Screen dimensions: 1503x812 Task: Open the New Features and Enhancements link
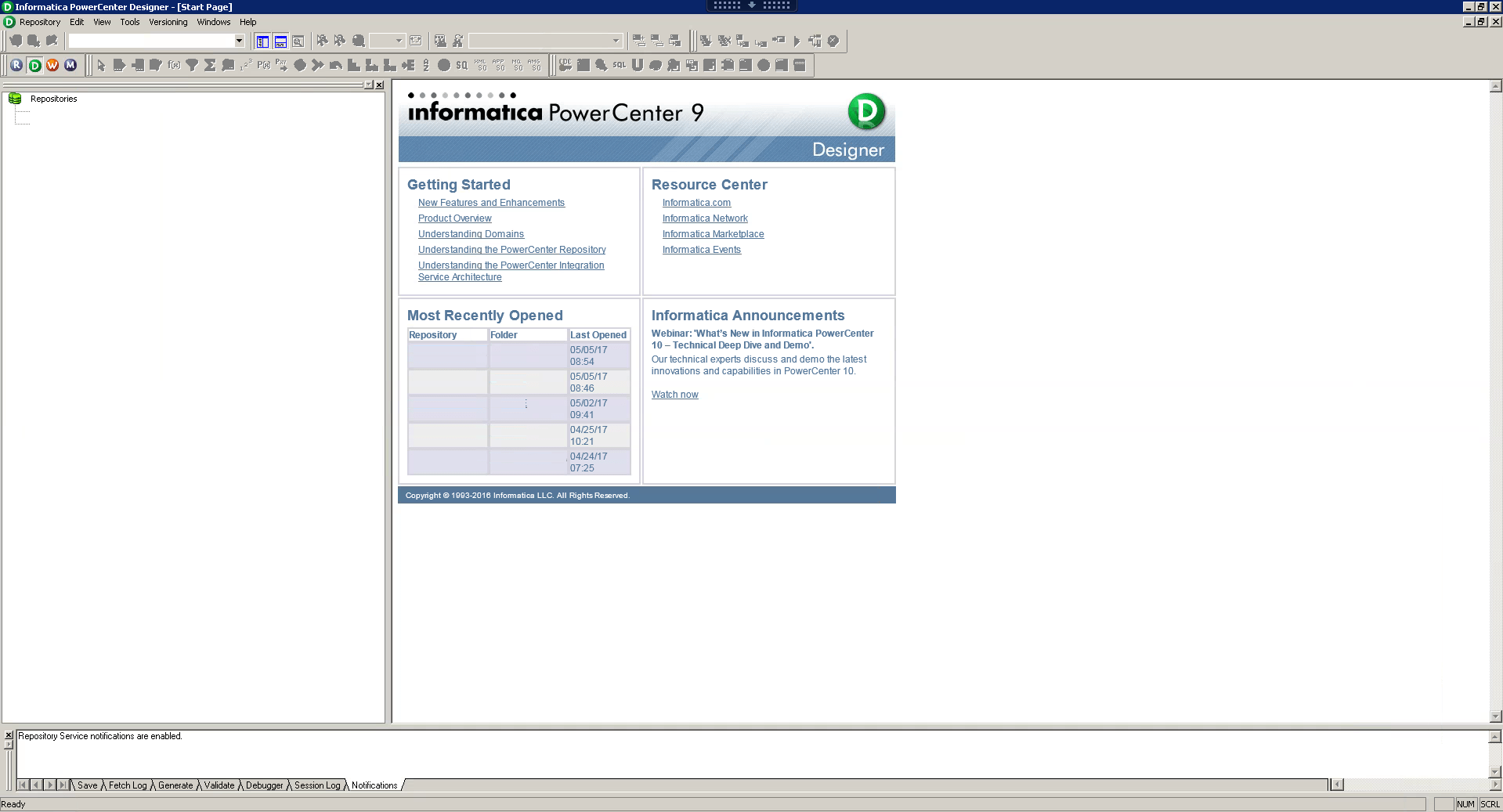tap(491, 203)
